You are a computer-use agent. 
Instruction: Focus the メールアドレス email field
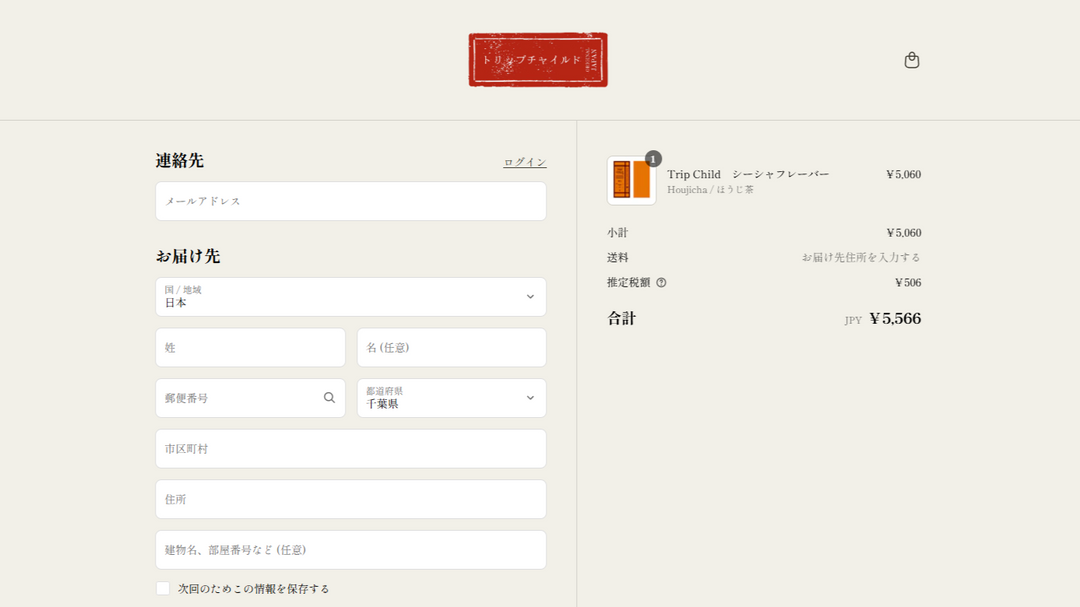point(350,201)
